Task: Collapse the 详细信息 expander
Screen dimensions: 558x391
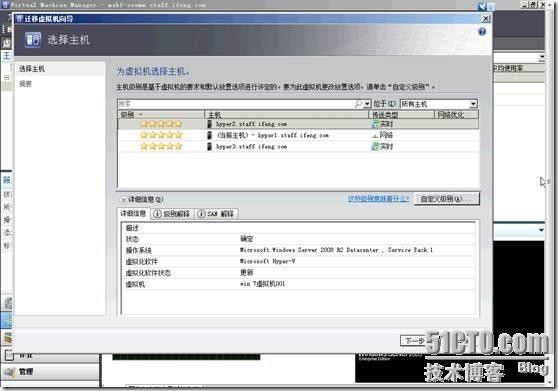Action: point(123,200)
